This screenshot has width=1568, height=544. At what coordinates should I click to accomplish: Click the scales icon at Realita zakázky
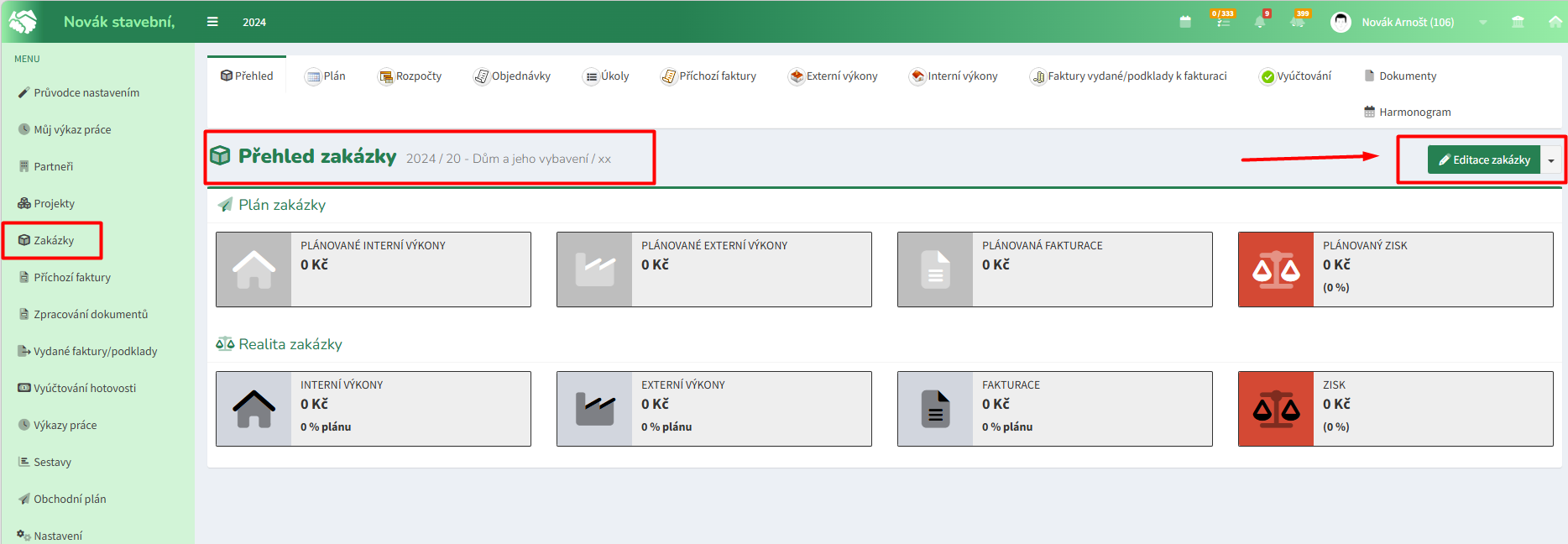point(225,343)
